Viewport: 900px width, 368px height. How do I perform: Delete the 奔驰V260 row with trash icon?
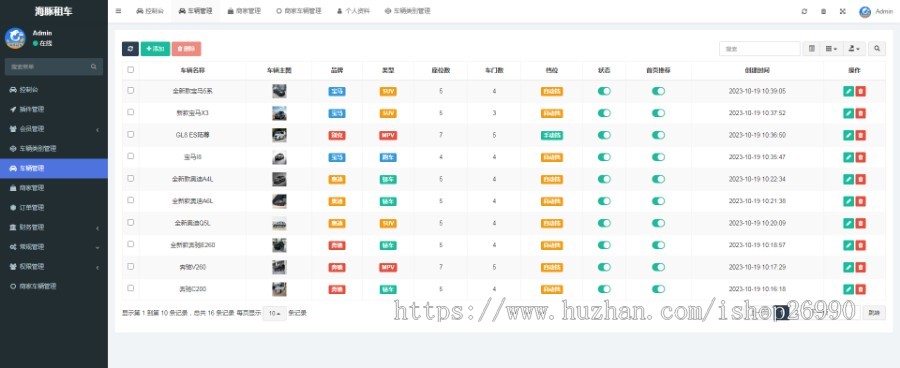point(860,267)
